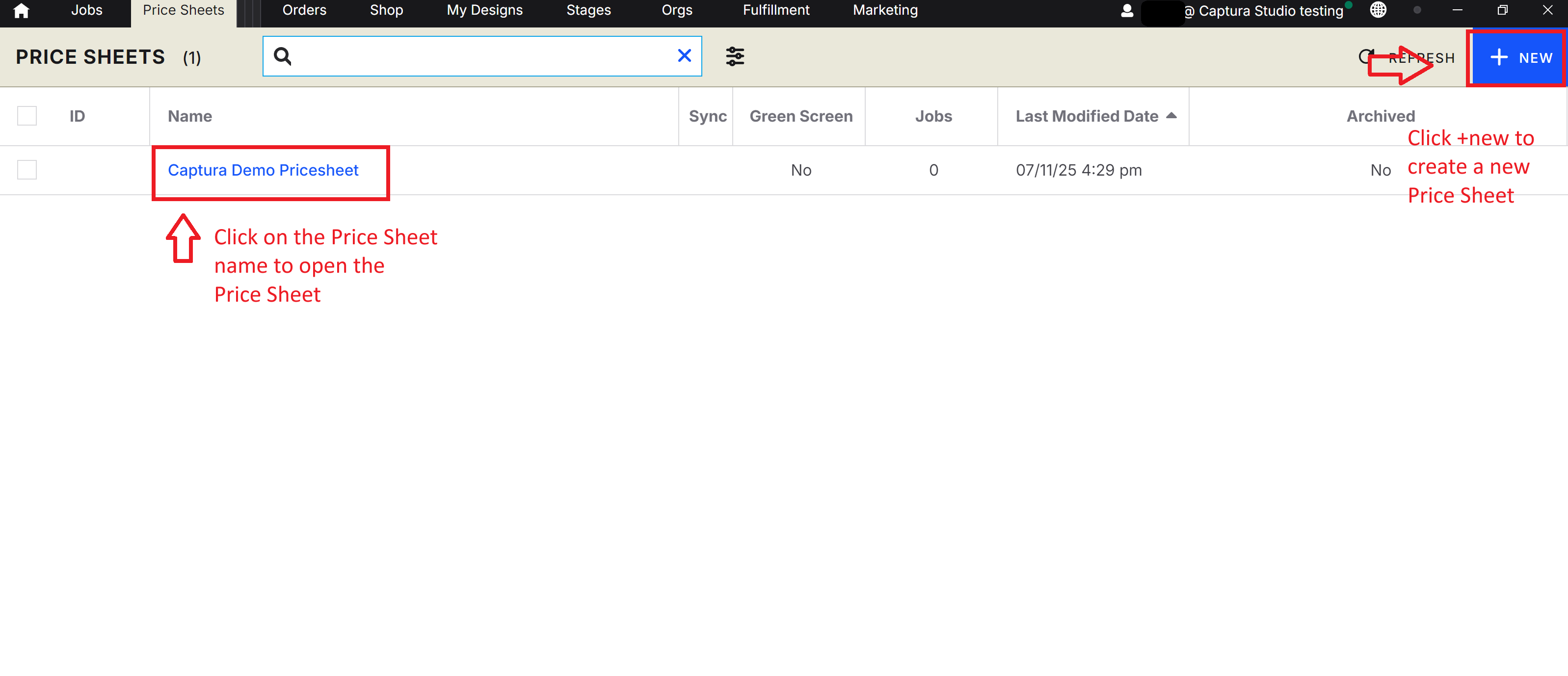The width and height of the screenshot is (1568, 676).
Task: Select the Green Screen 'No' cell
Action: pyautogui.click(x=801, y=170)
